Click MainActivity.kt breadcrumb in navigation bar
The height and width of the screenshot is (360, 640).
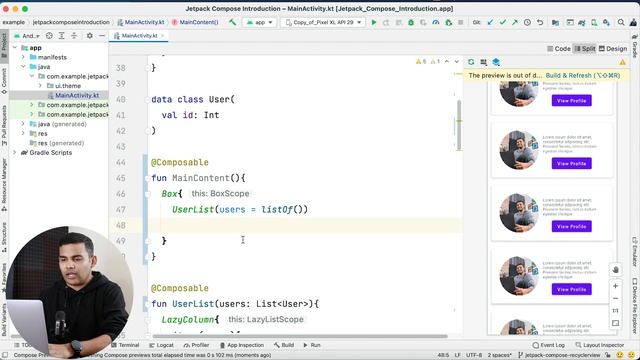click(x=141, y=22)
